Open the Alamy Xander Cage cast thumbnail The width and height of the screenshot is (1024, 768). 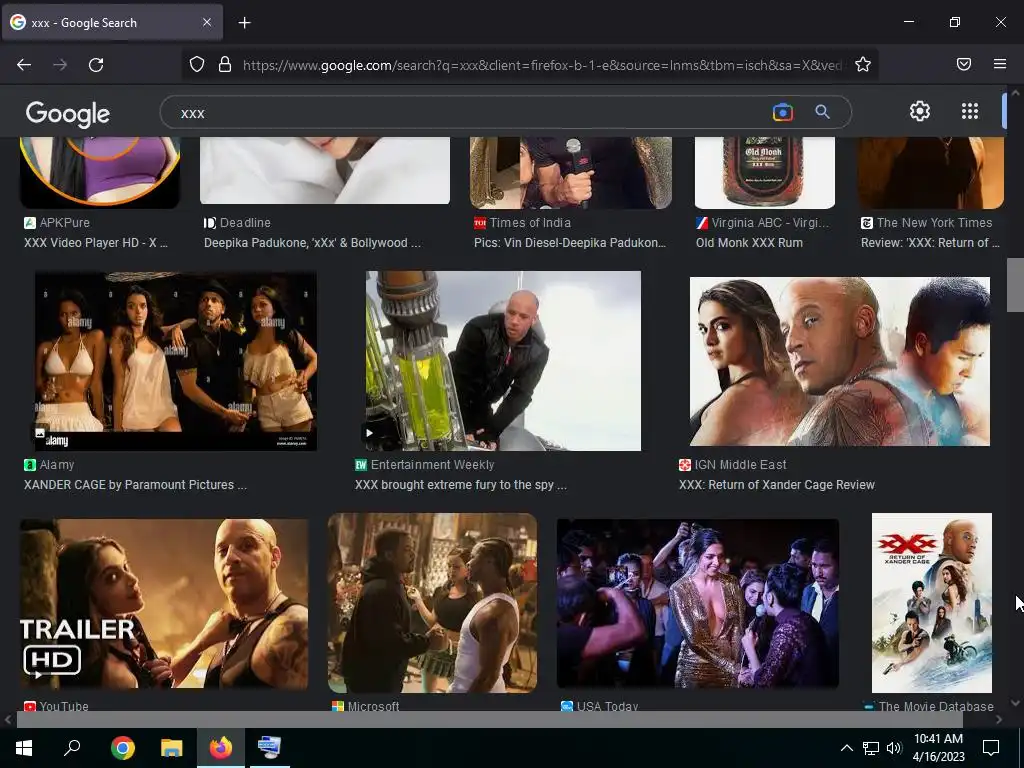(176, 361)
